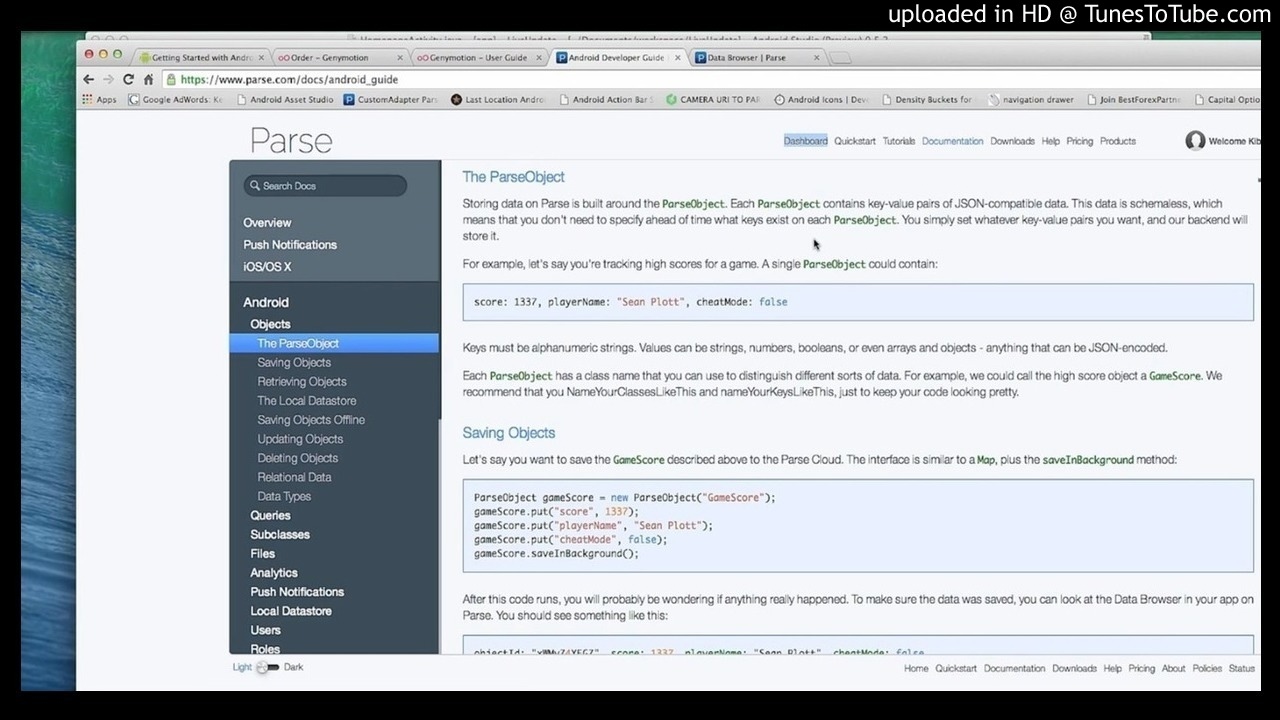
Task: Open the Android Asset Studio bookmark
Action: (285, 100)
